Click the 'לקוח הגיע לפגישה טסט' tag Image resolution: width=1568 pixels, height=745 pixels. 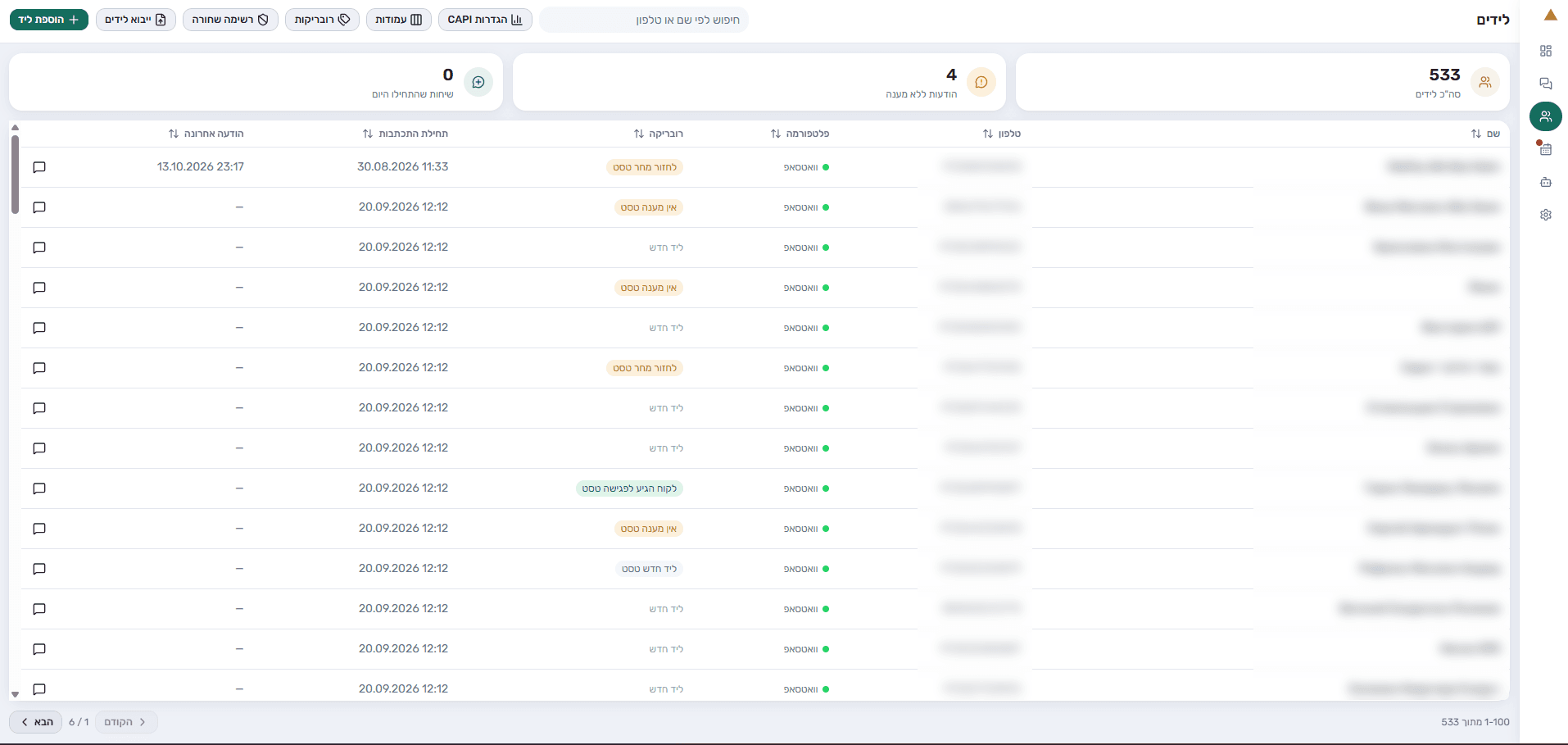[629, 488]
